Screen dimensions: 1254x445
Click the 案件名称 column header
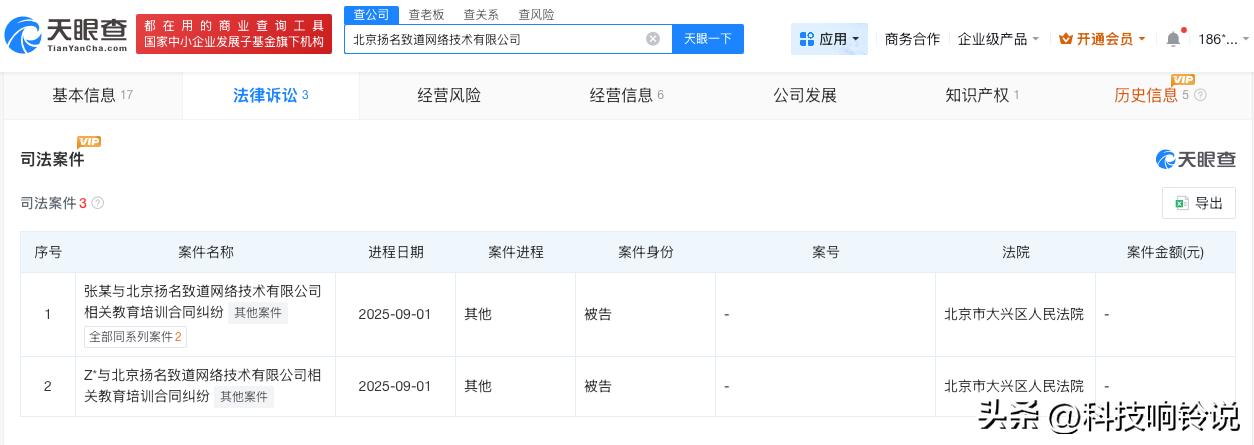206,252
